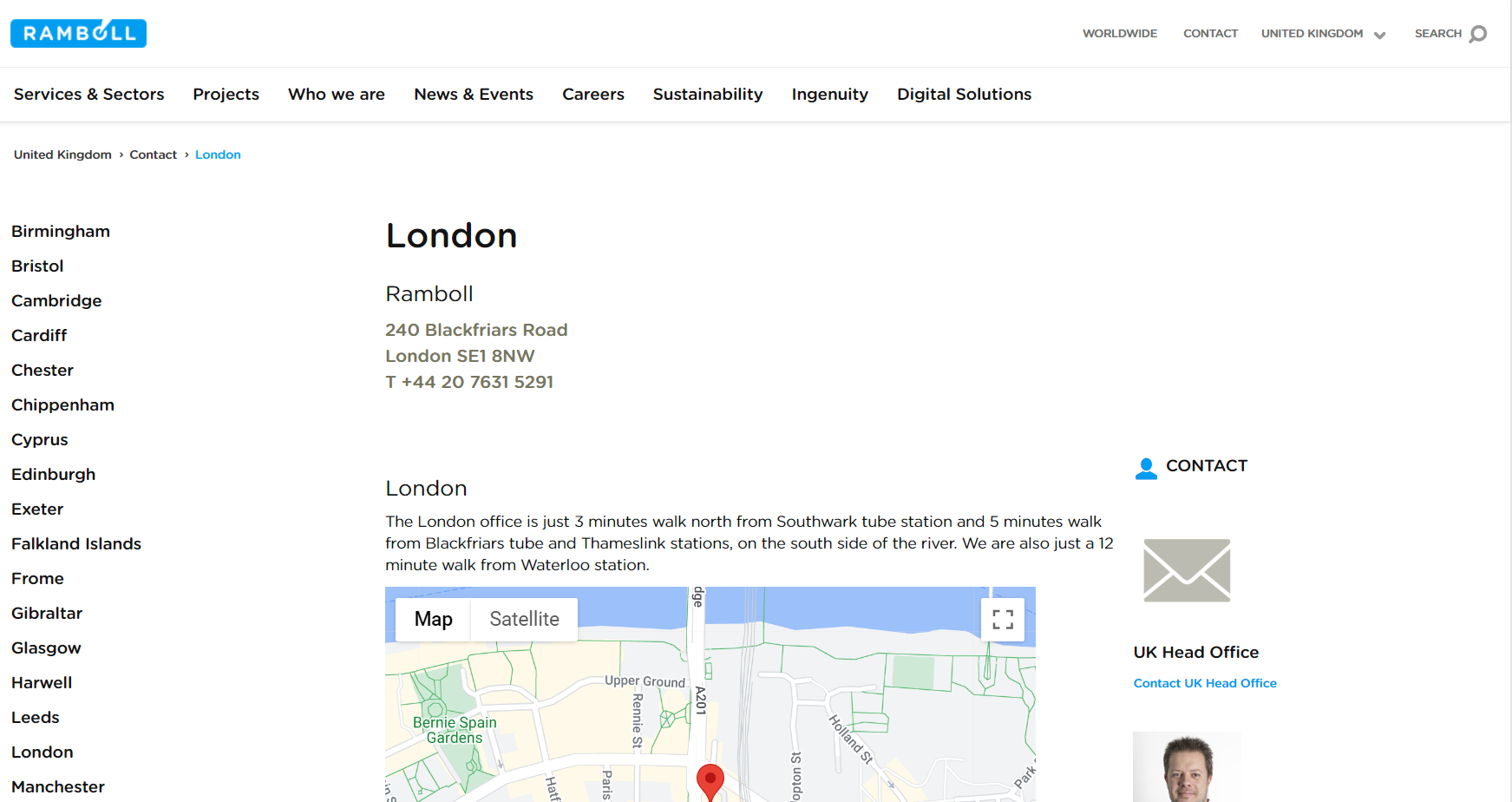Open the Careers menu

[x=593, y=94]
